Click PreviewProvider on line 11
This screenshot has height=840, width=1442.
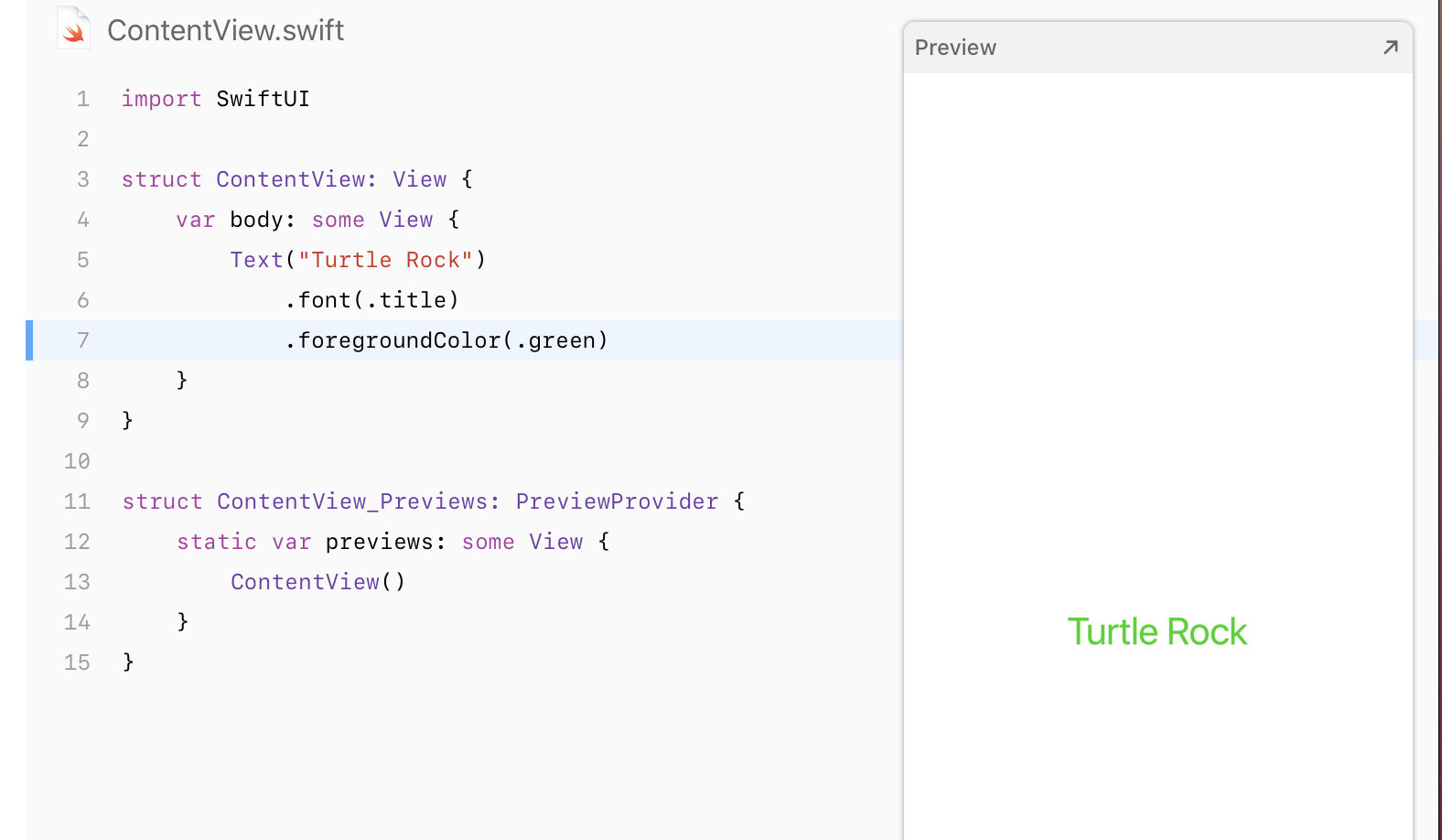[x=617, y=501]
